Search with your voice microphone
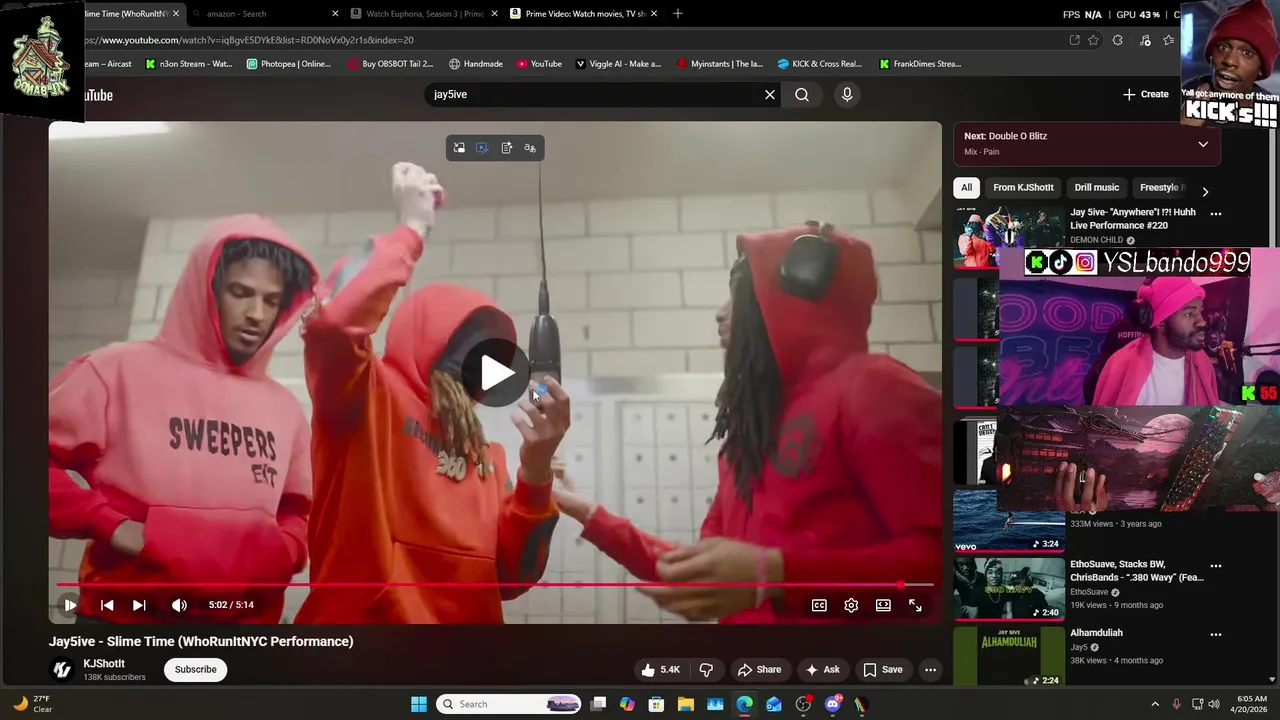Image resolution: width=1280 pixels, height=720 pixels. 847,95
